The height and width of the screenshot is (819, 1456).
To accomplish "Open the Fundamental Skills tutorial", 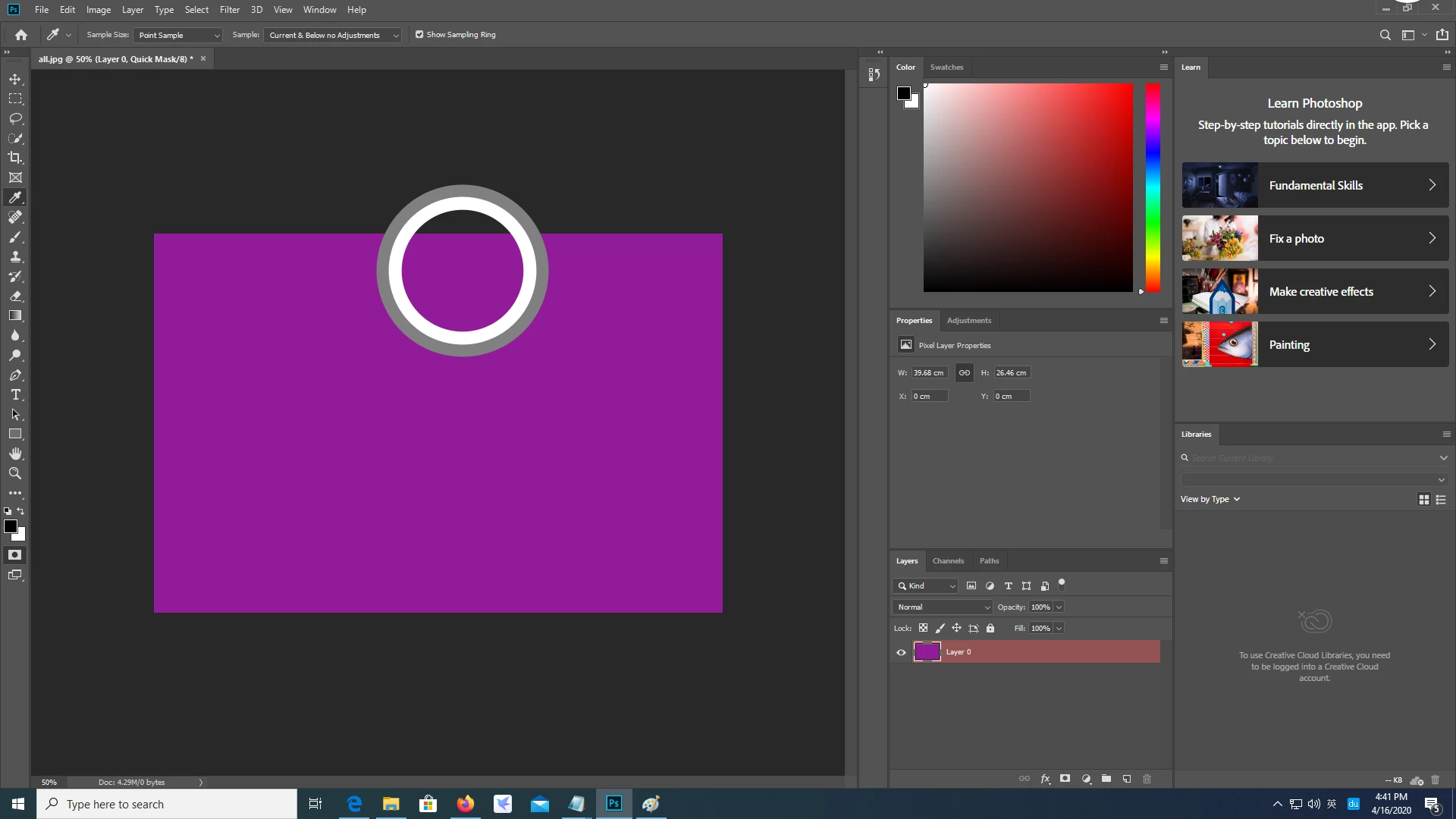I will [x=1315, y=185].
